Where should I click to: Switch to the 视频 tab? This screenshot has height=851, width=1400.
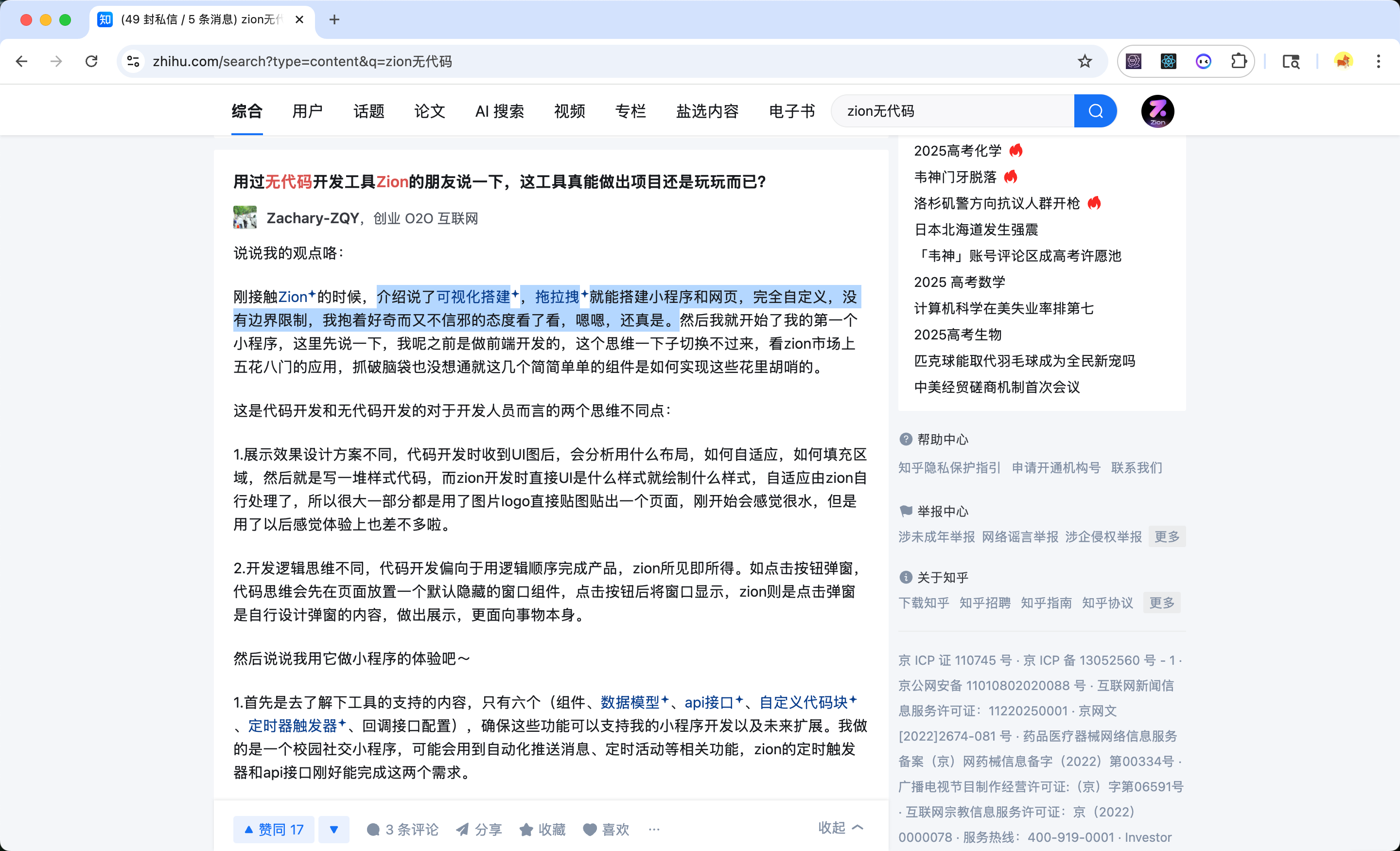pos(569,111)
